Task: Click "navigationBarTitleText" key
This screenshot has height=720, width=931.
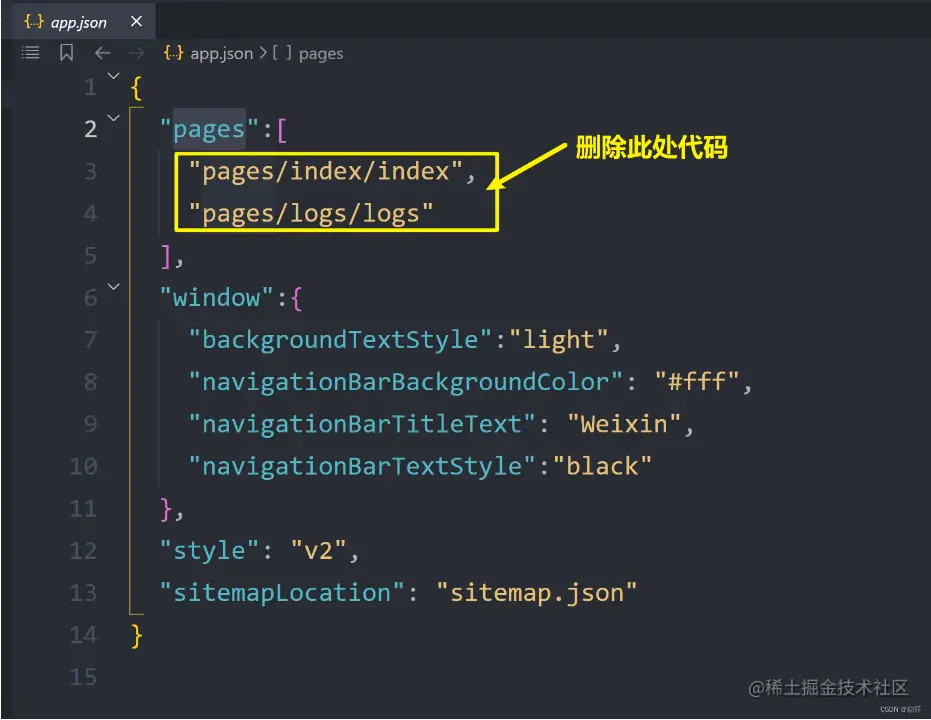Action: (362, 424)
